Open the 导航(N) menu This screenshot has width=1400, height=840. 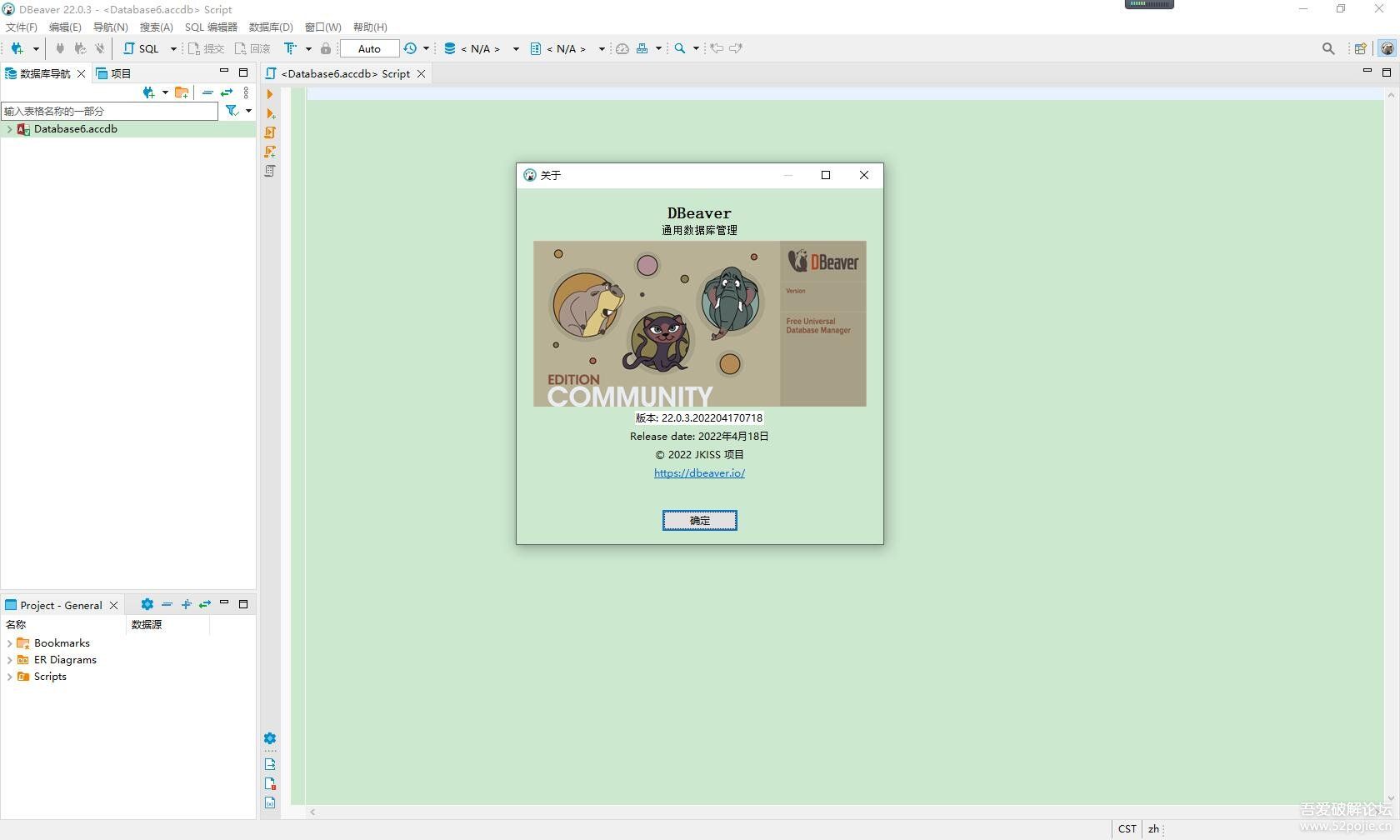[x=111, y=27]
